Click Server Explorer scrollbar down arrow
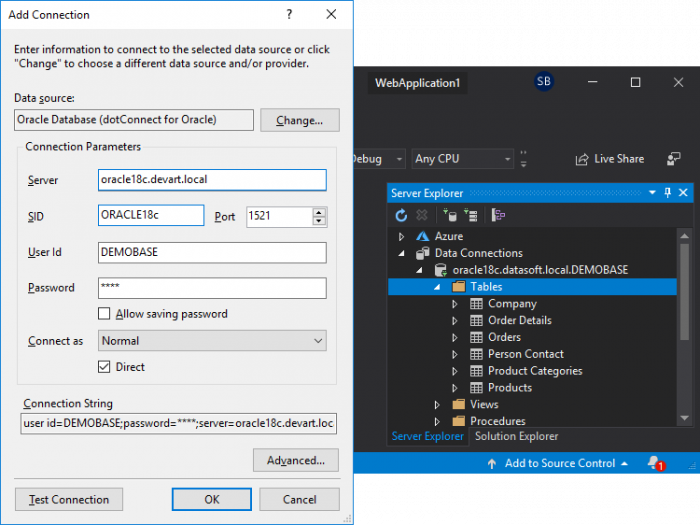This screenshot has width=700, height=525. (684, 418)
